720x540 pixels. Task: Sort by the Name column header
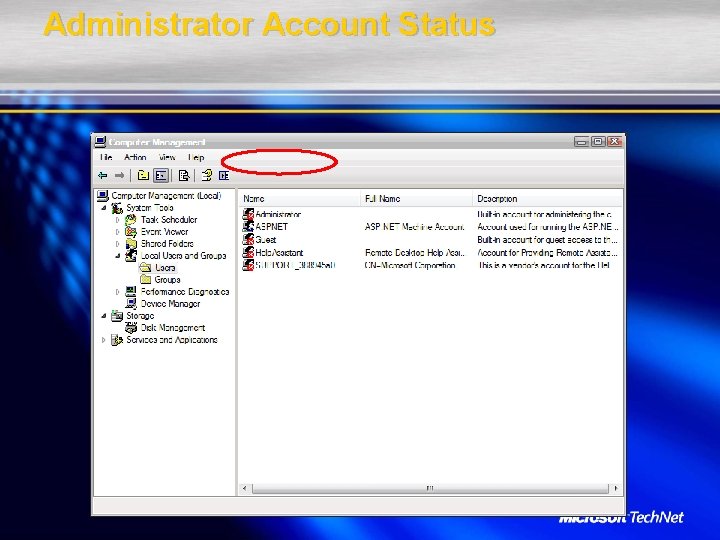[299, 198]
